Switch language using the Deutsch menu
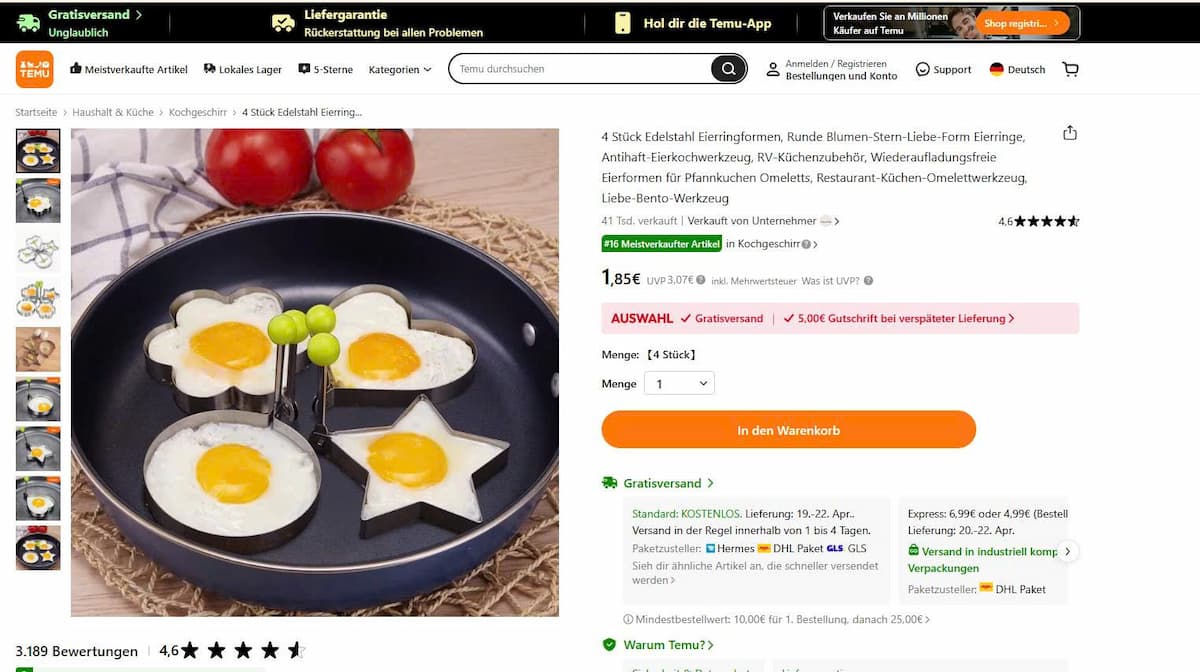The height and width of the screenshot is (672, 1200). click(1017, 69)
